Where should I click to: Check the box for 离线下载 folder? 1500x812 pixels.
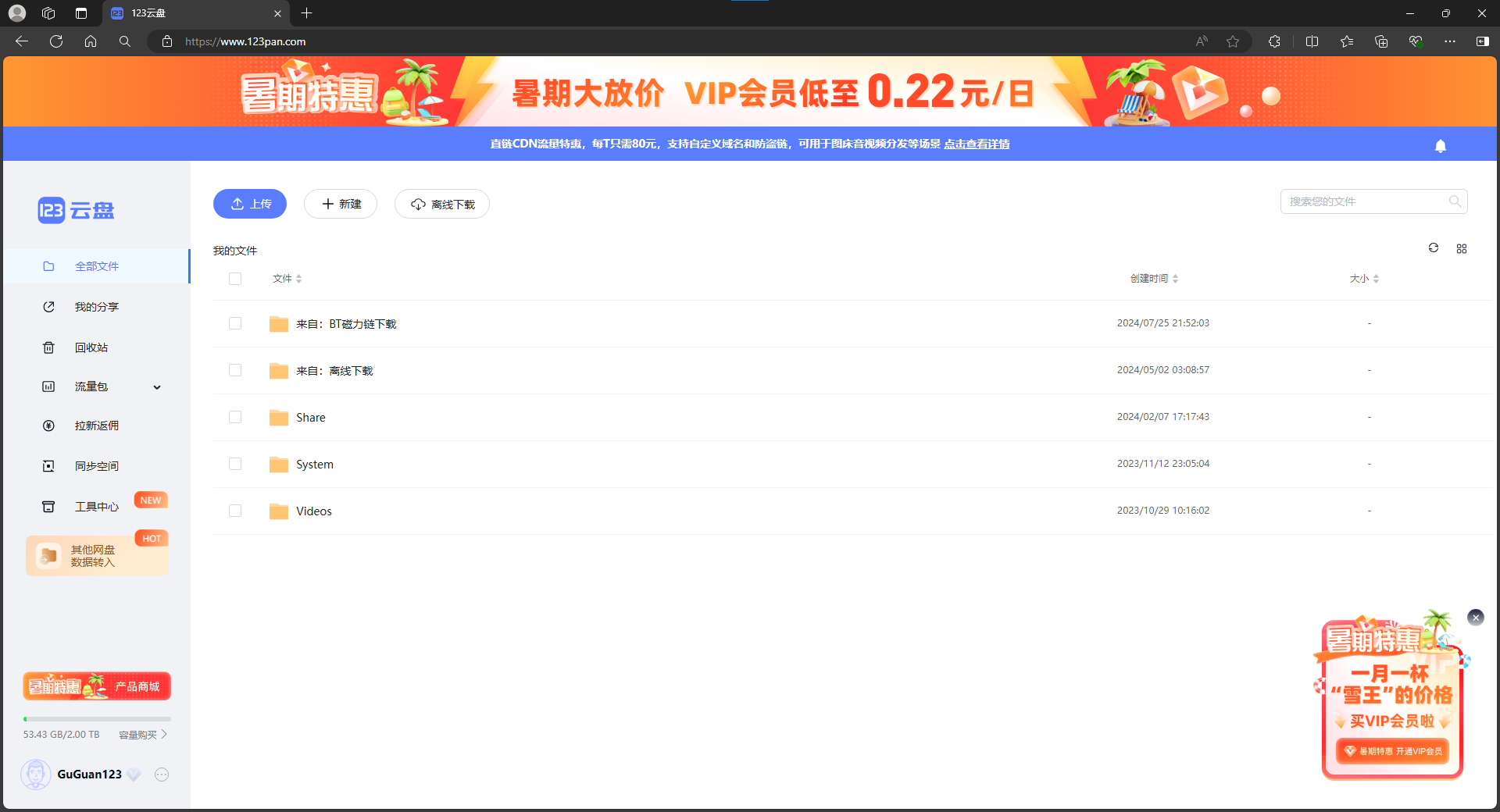pyautogui.click(x=235, y=370)
